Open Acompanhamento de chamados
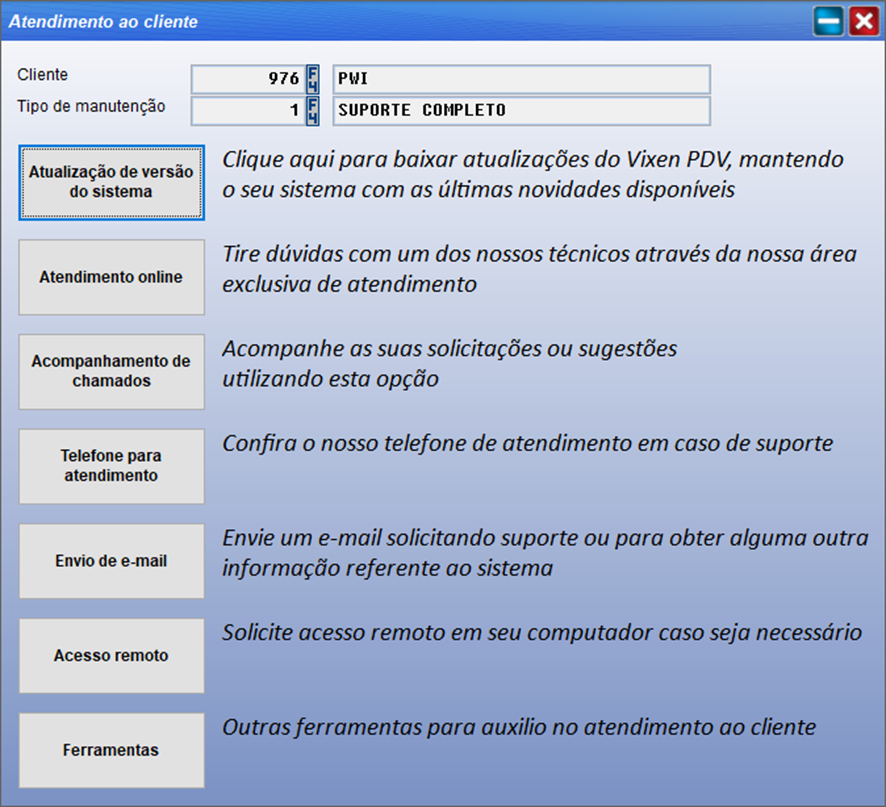The height and width of the screenshot is (807, 886). point(111,371)
